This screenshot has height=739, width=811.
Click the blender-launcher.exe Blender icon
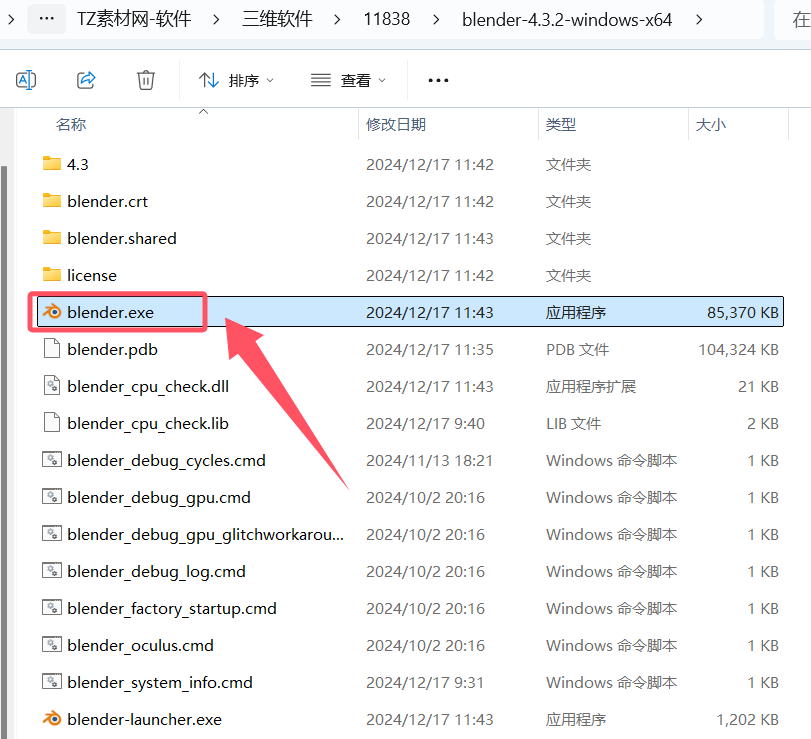click(x=52, y=719)
